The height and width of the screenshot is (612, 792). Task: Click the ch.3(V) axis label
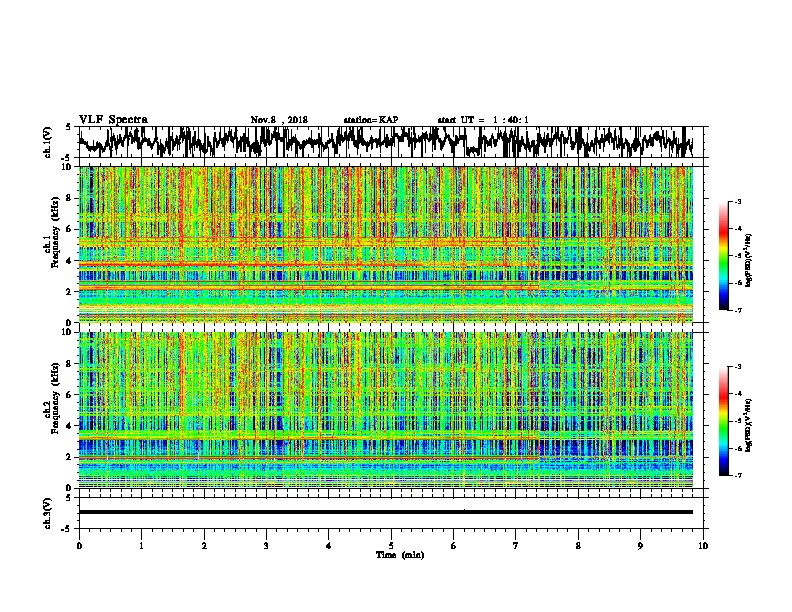point(48,513)
